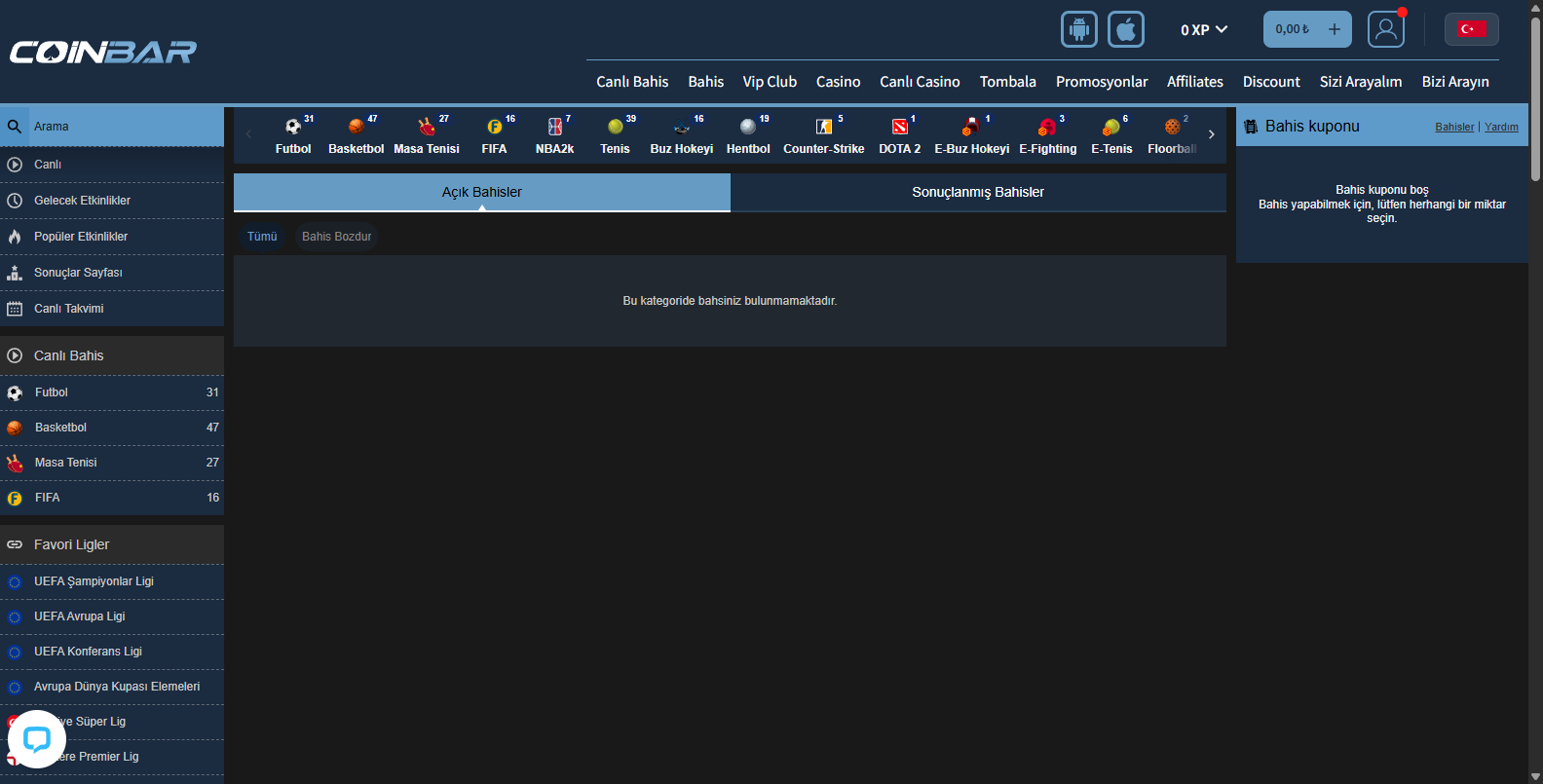Open the Canlı Casino menu item
Image resolution: width=1543 pixels, height=784 pixels.
[920, 82]
